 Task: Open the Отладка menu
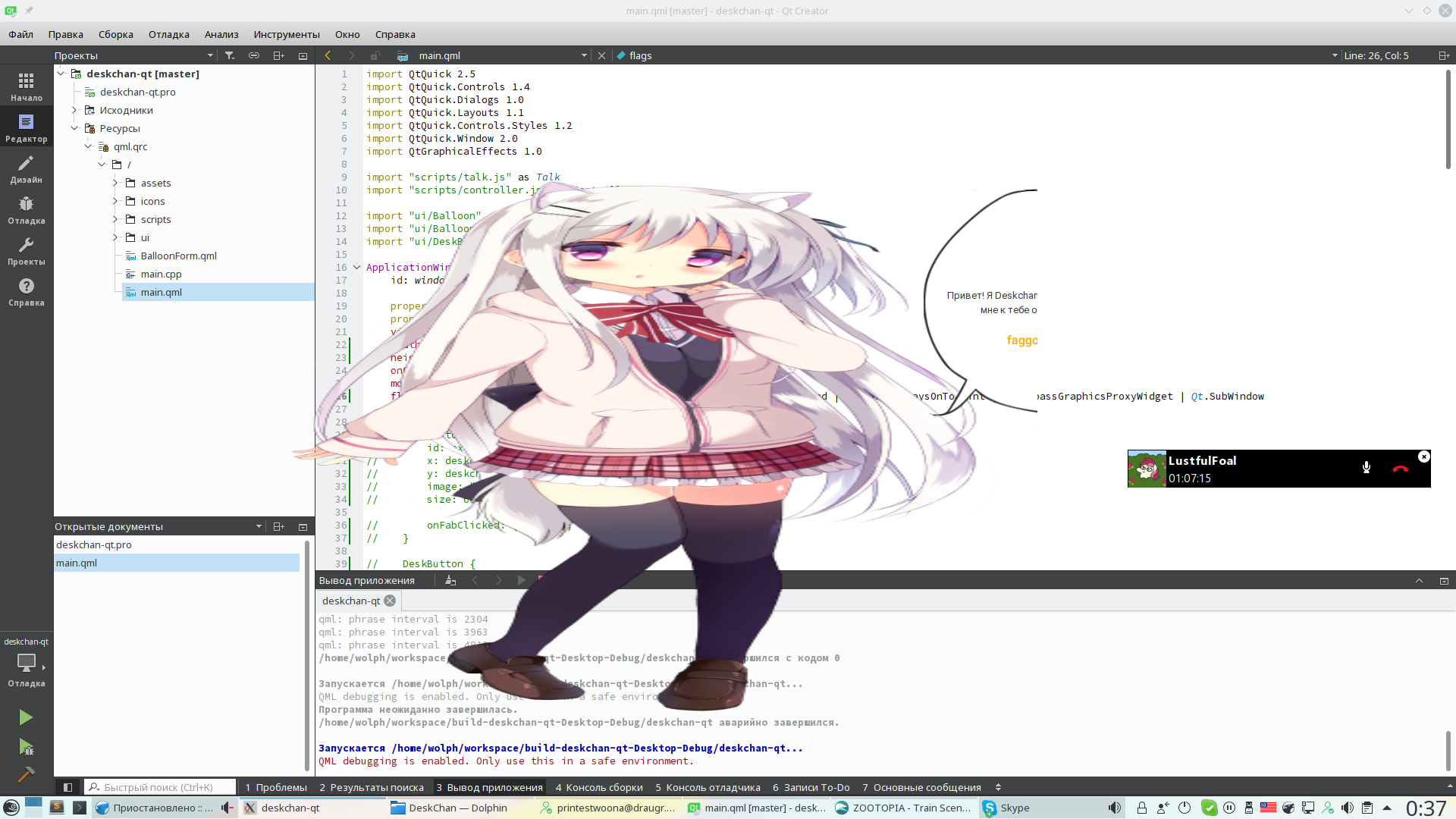[169, 34]
